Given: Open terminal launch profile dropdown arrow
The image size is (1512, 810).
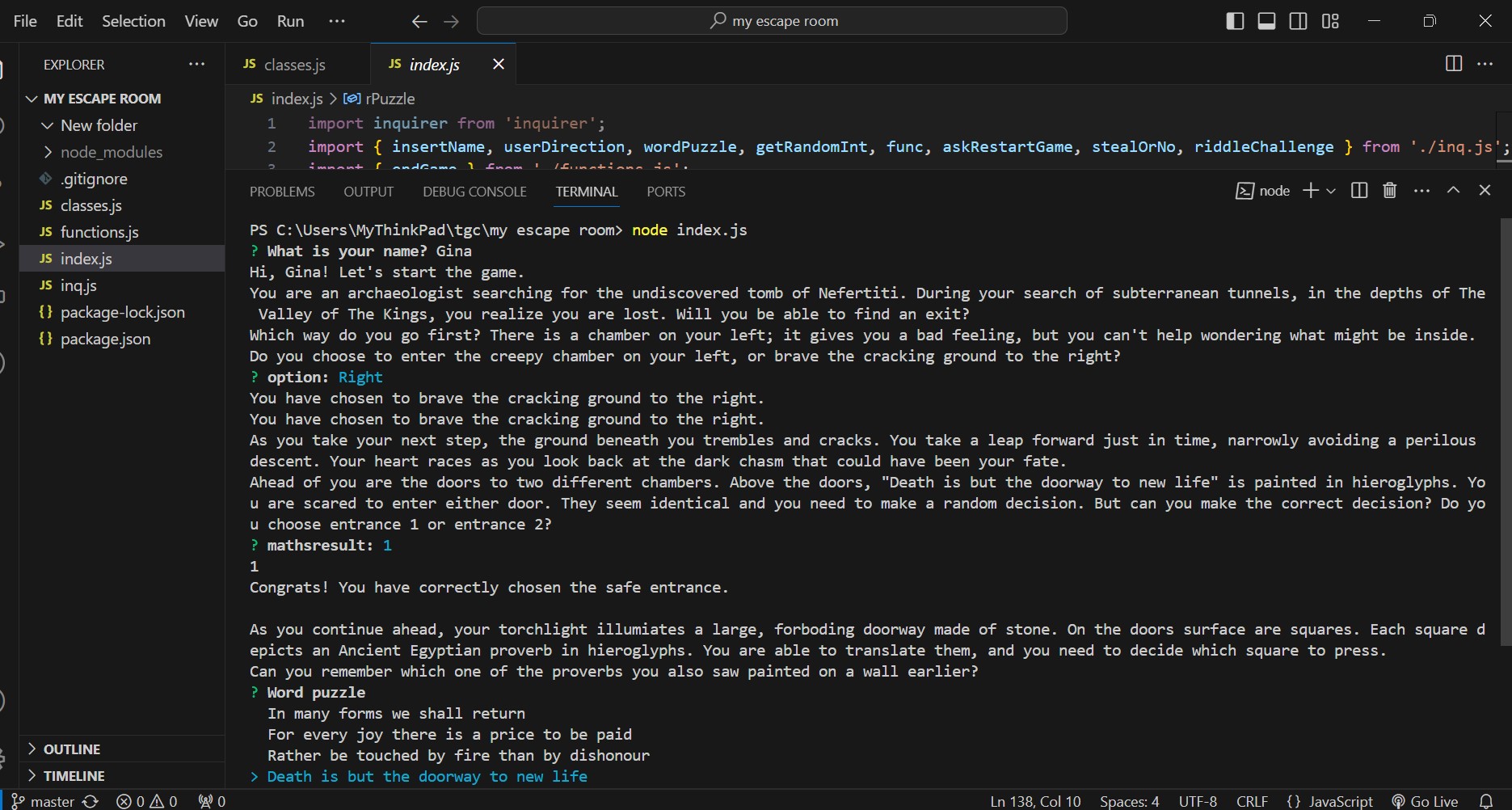Looking at the screenshot, I should click(x=1331, y=191).
